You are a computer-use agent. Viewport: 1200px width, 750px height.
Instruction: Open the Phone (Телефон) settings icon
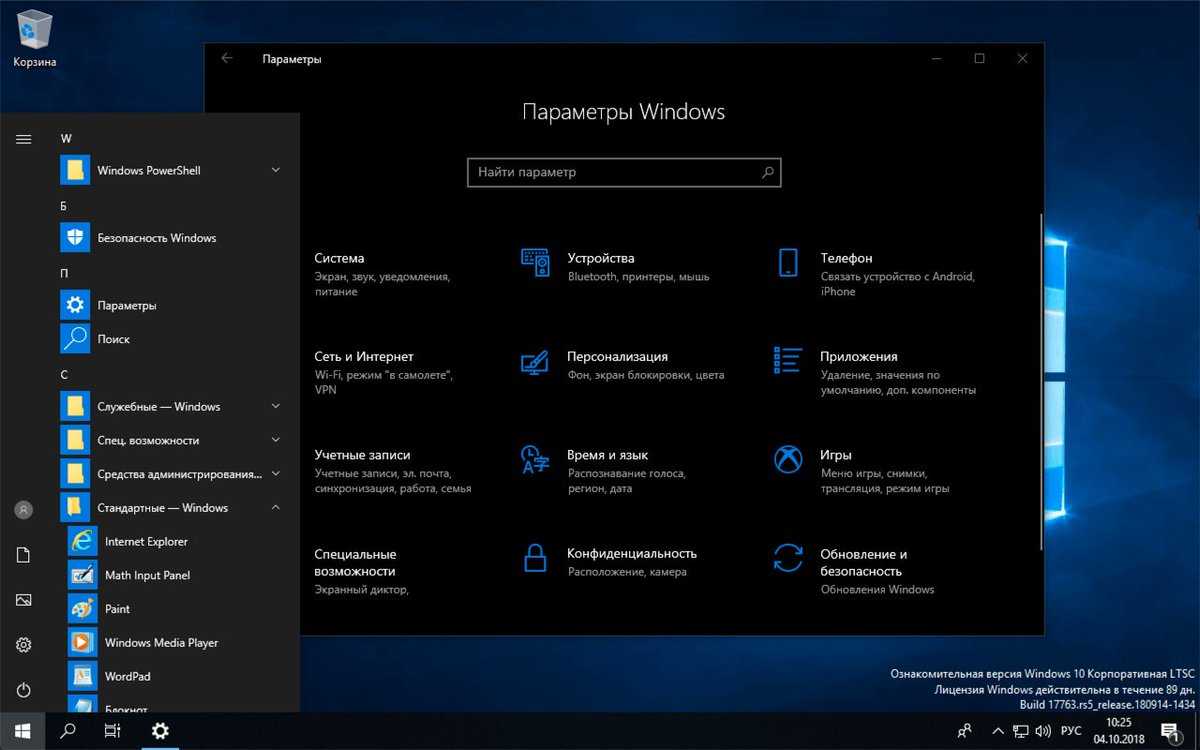pos(788,263)
